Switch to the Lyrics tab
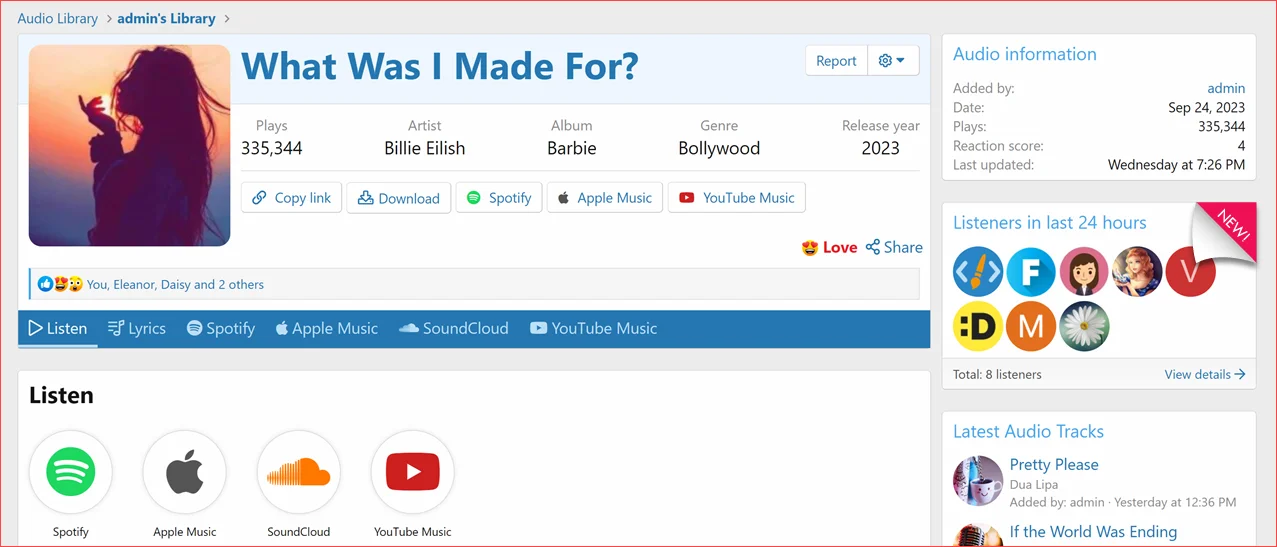 click(137, 328)
